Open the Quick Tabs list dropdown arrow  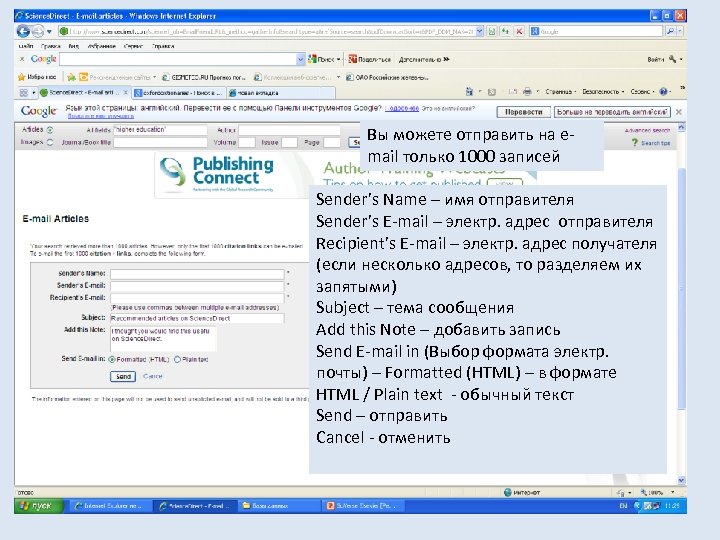click(x=34, y=93)
